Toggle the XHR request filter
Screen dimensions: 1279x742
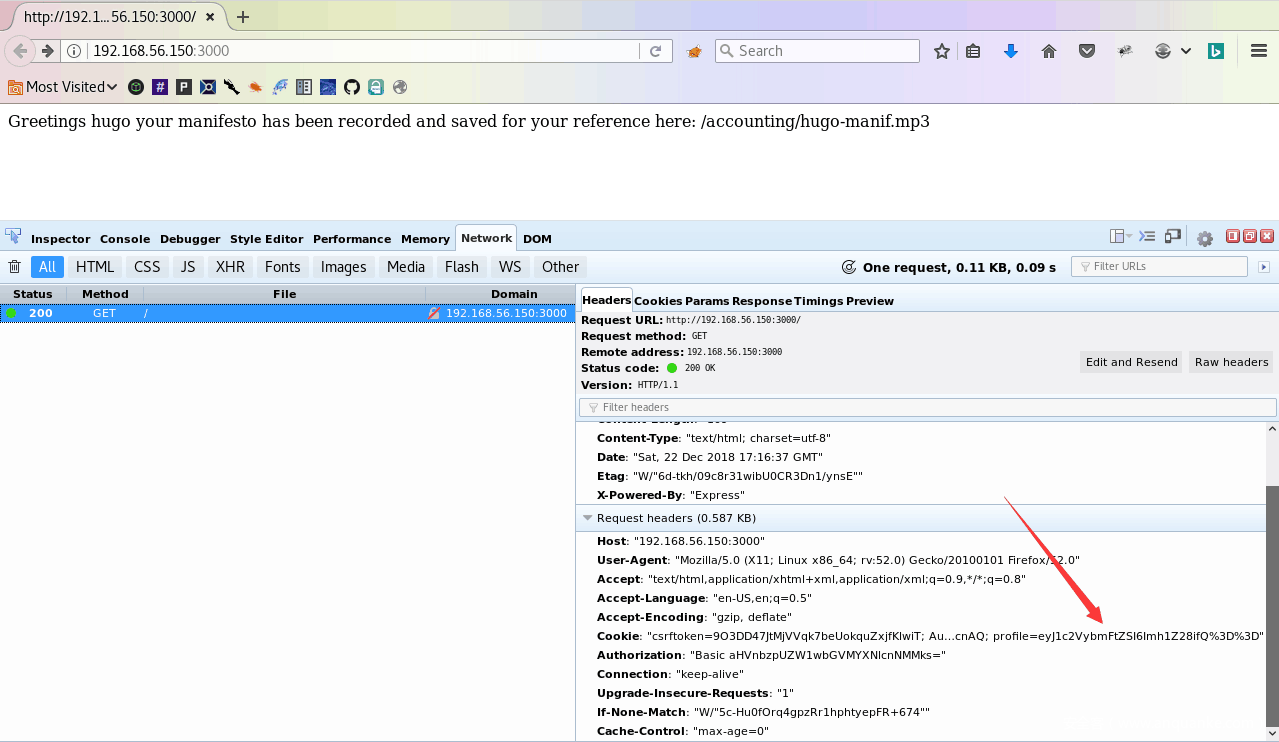(230, 267)
